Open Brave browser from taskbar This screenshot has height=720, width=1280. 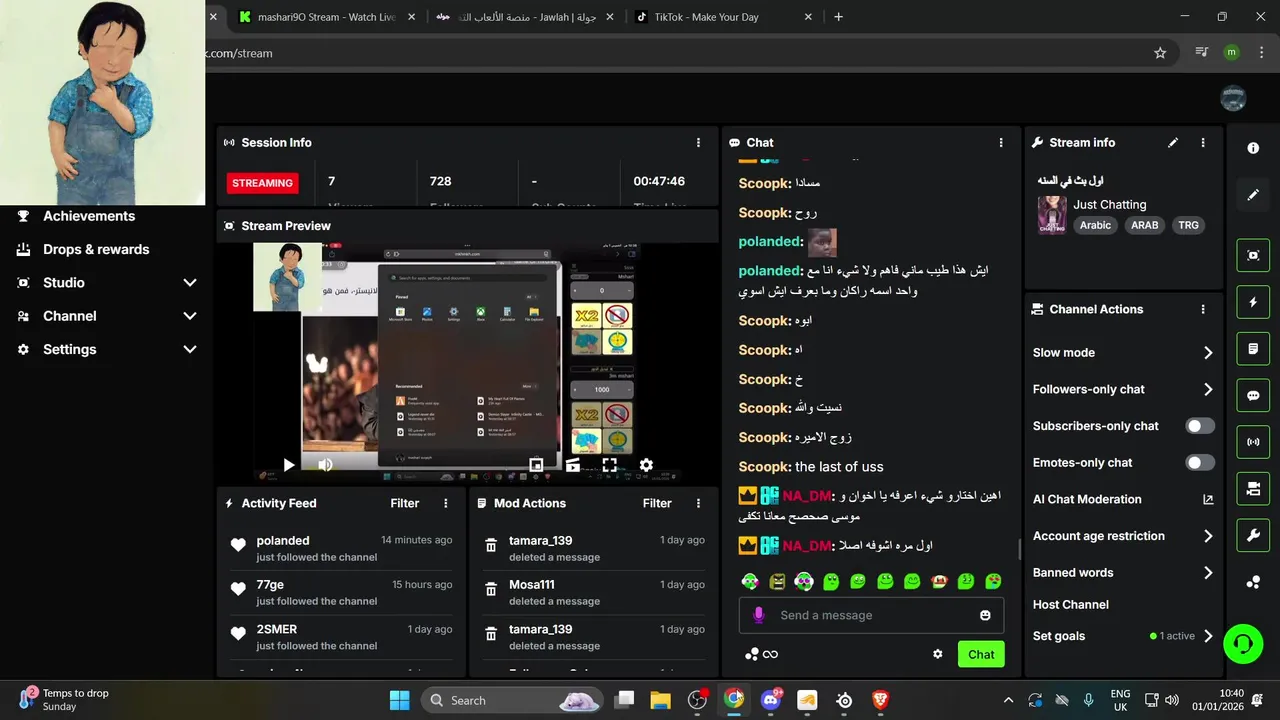(x=881, y=700)
